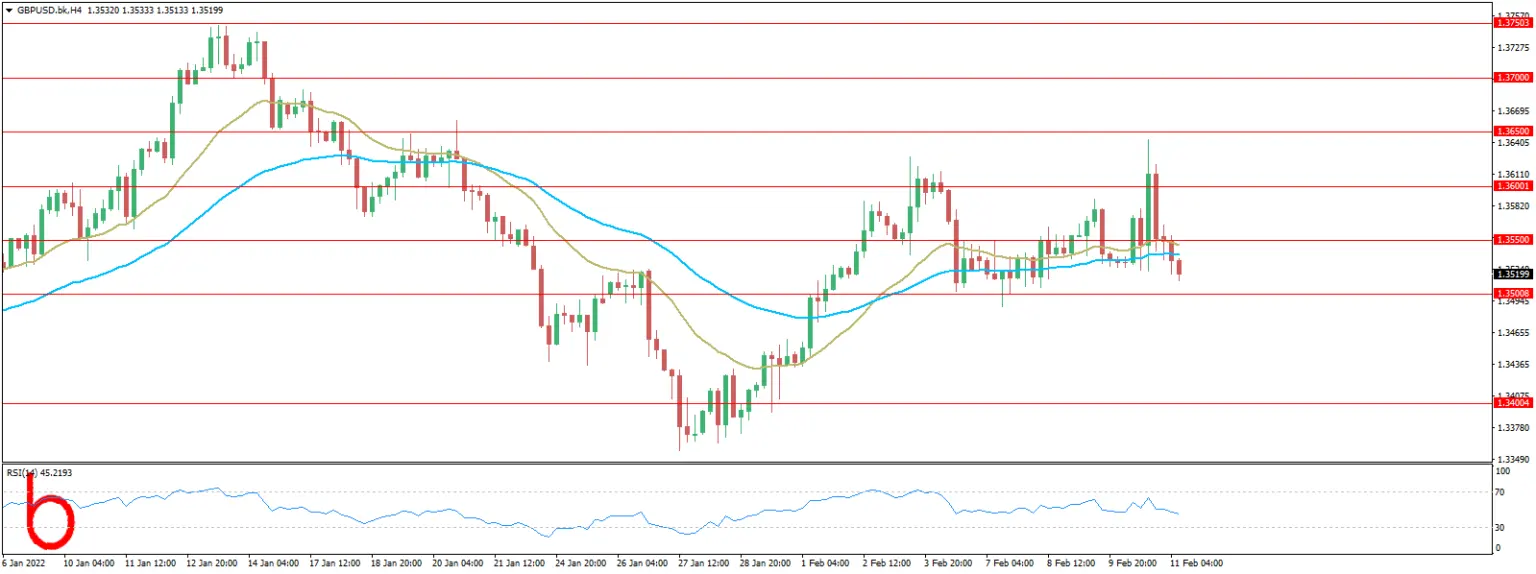1536x574 pixels.
Task: Click the black current price label 1.35199
Action: (x=1511, y=274)
